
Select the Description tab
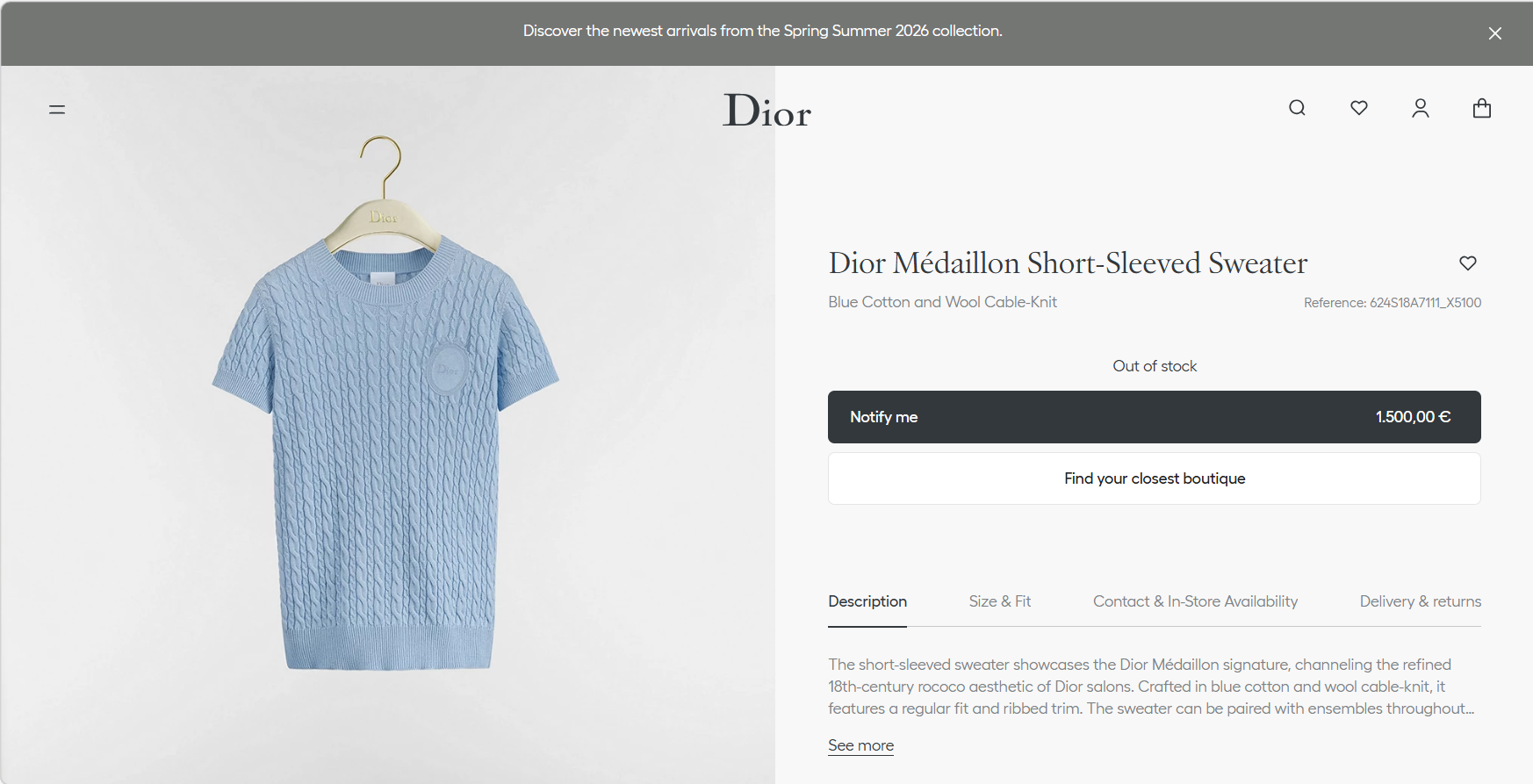tap(867, 601)
